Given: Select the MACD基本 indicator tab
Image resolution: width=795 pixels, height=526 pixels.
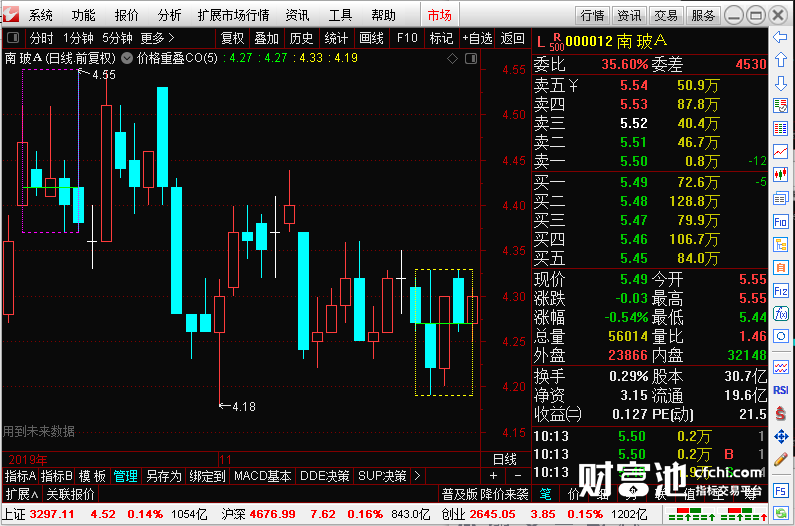Looking at the screenshot, I should [x=263, y=476].
